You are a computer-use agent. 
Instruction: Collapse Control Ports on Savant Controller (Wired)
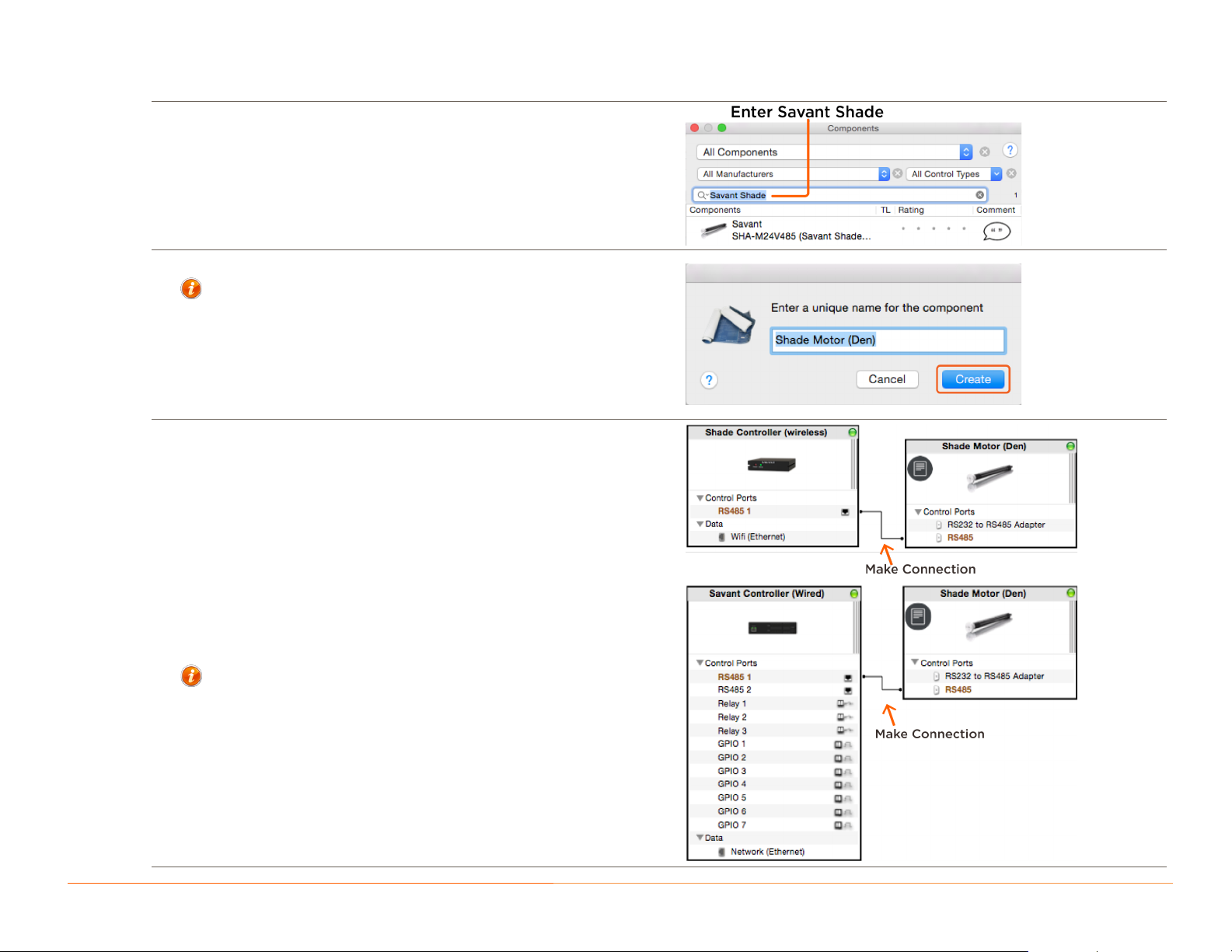[x=700, y=663]
